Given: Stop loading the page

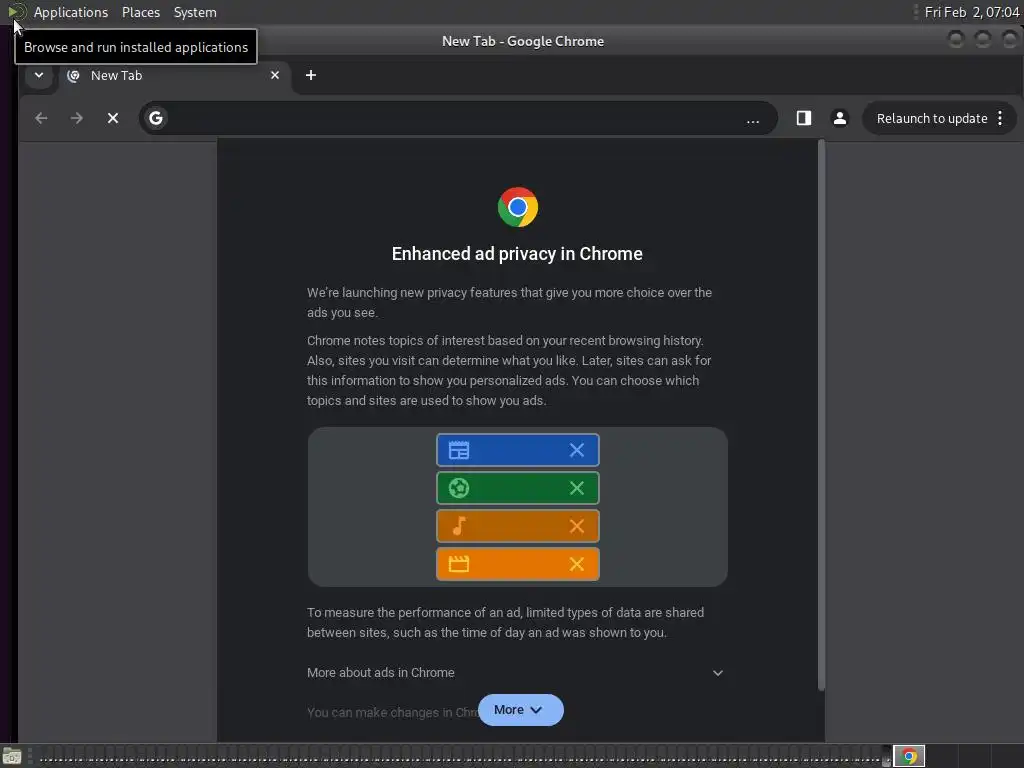Looking at the screenshot, I should (x=113, y=118).
